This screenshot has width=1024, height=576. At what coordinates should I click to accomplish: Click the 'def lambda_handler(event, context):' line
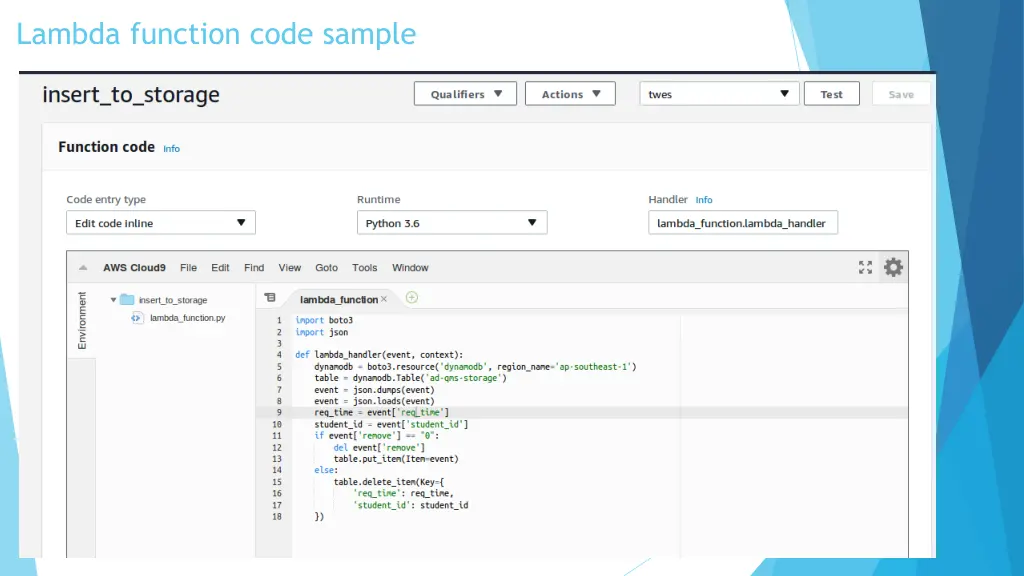(379, 355)
